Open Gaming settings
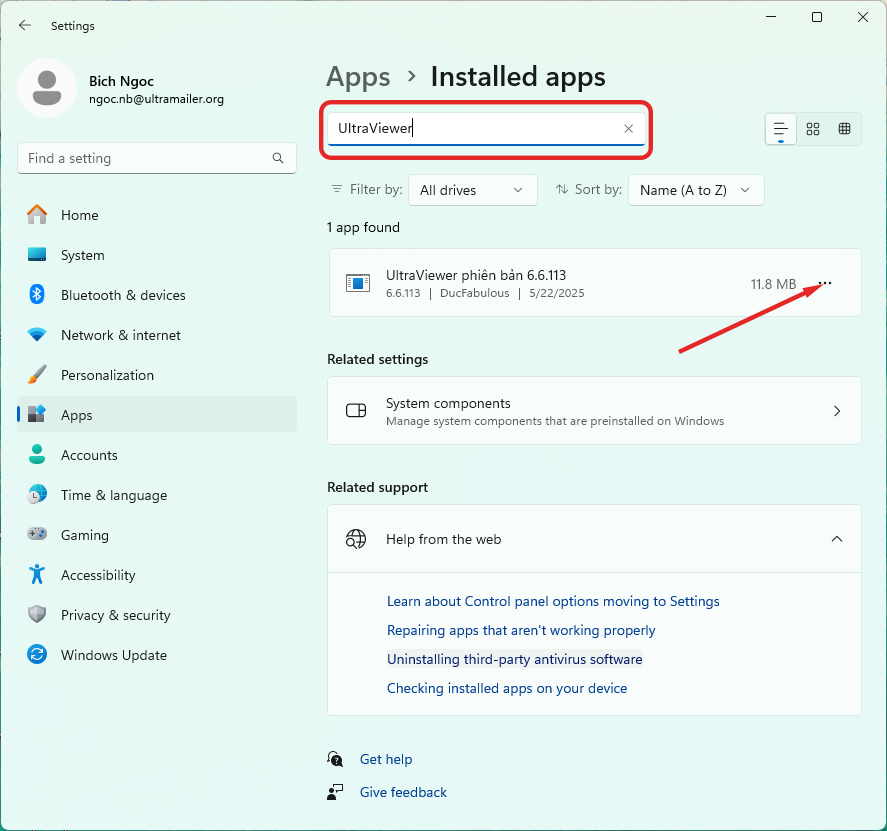887x831 pixels. pos(84,535)
